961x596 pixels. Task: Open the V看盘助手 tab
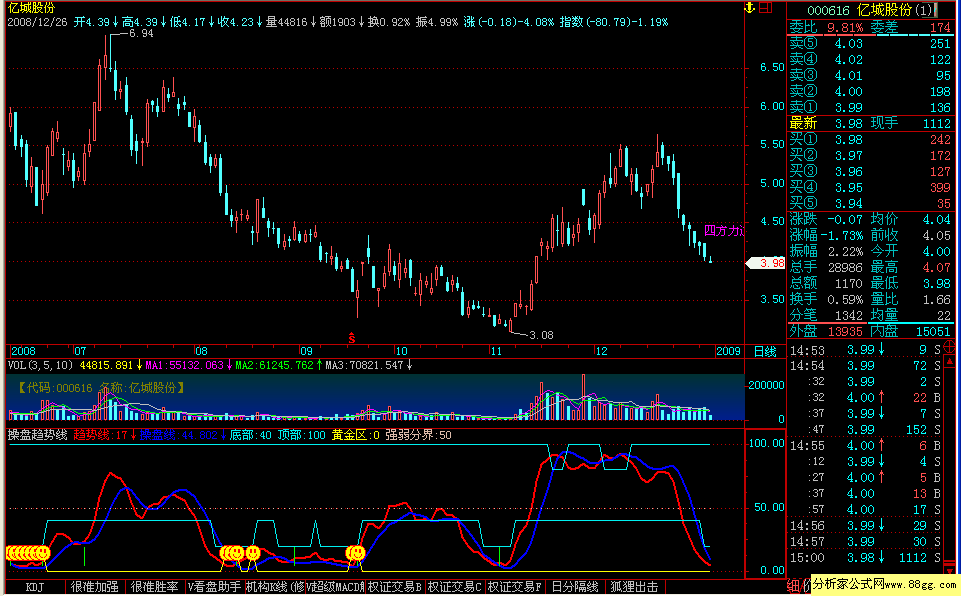pos(215,587)
